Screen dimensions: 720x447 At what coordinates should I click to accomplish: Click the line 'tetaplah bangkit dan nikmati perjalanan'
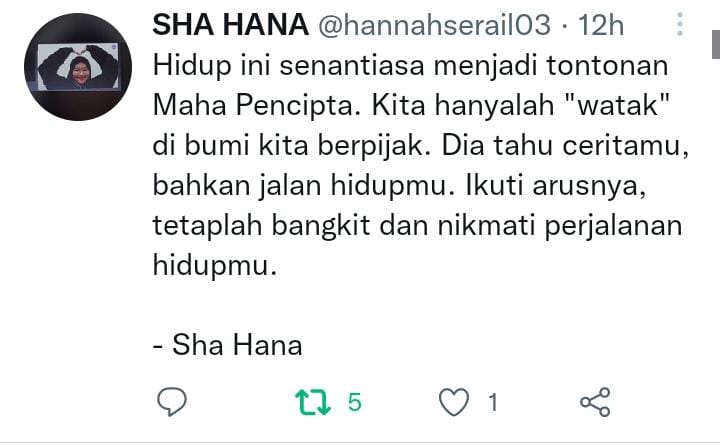pyautogui.click(x=417, y=226)
